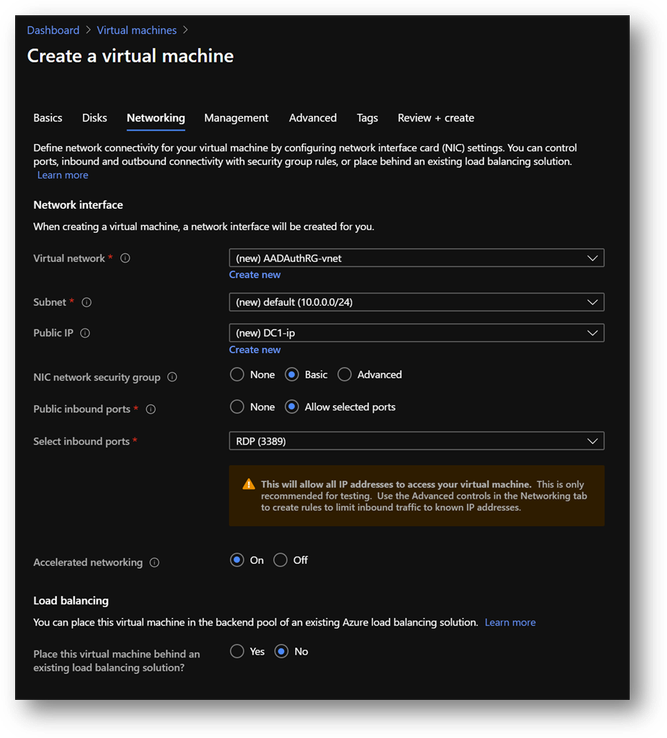Turn Accelerated networking Off
This screenshot has height=738, width=667.
[x=280, y=560]
